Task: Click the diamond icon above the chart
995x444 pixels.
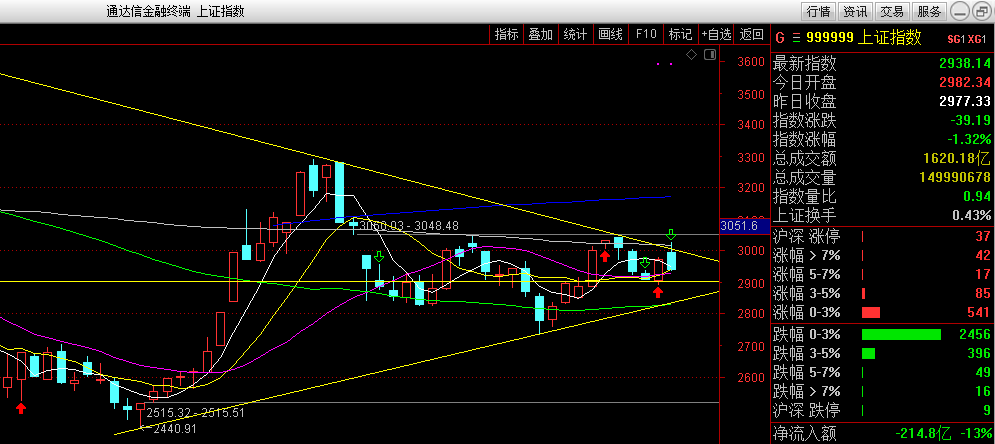Action: (692, 55)
